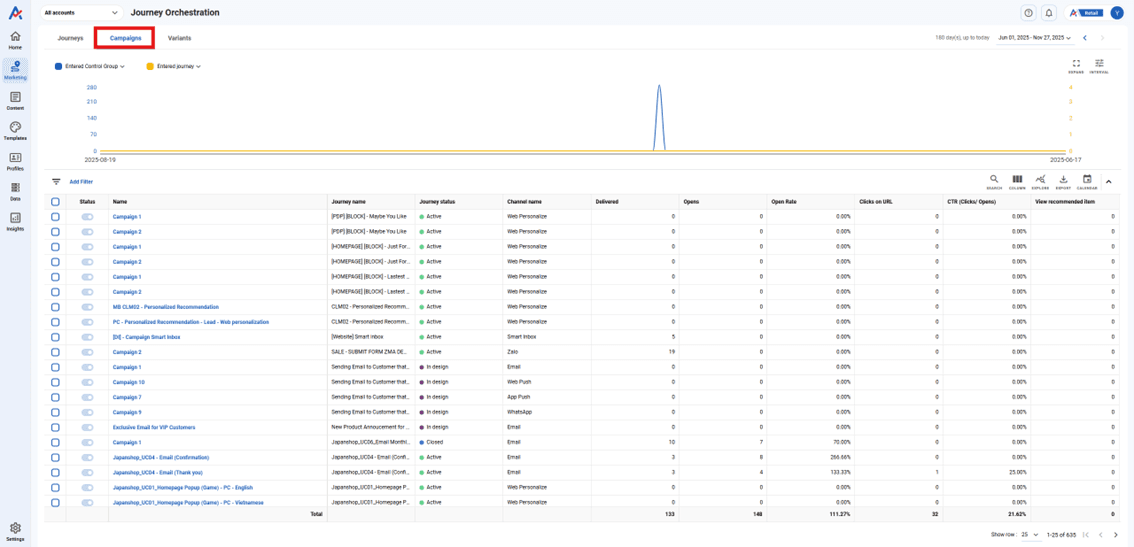
Task: Open the All accounts dropdown
Action: click(81, 13)
